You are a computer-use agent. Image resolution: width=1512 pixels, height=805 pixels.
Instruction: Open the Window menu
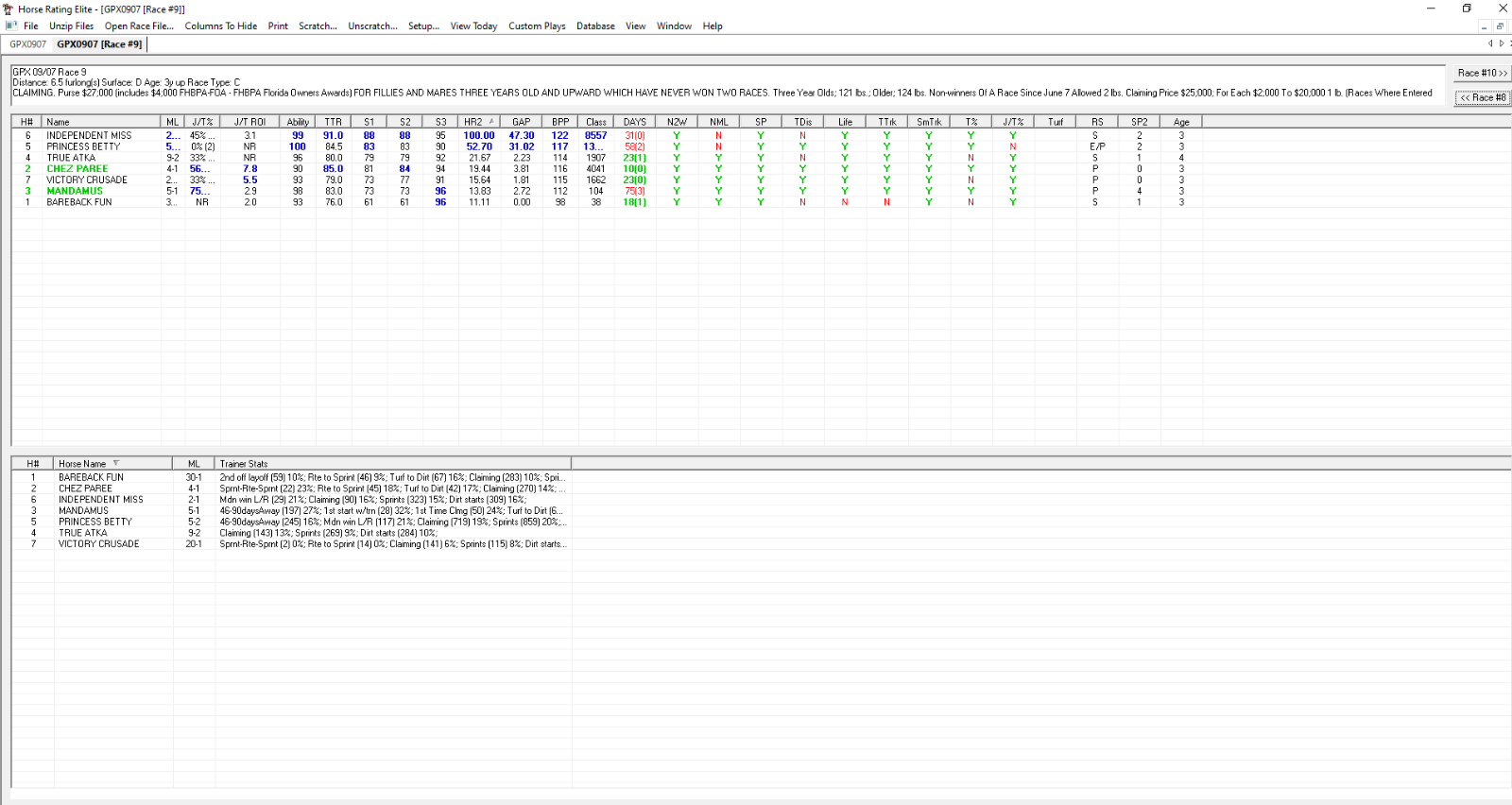(x=674, y=26)
